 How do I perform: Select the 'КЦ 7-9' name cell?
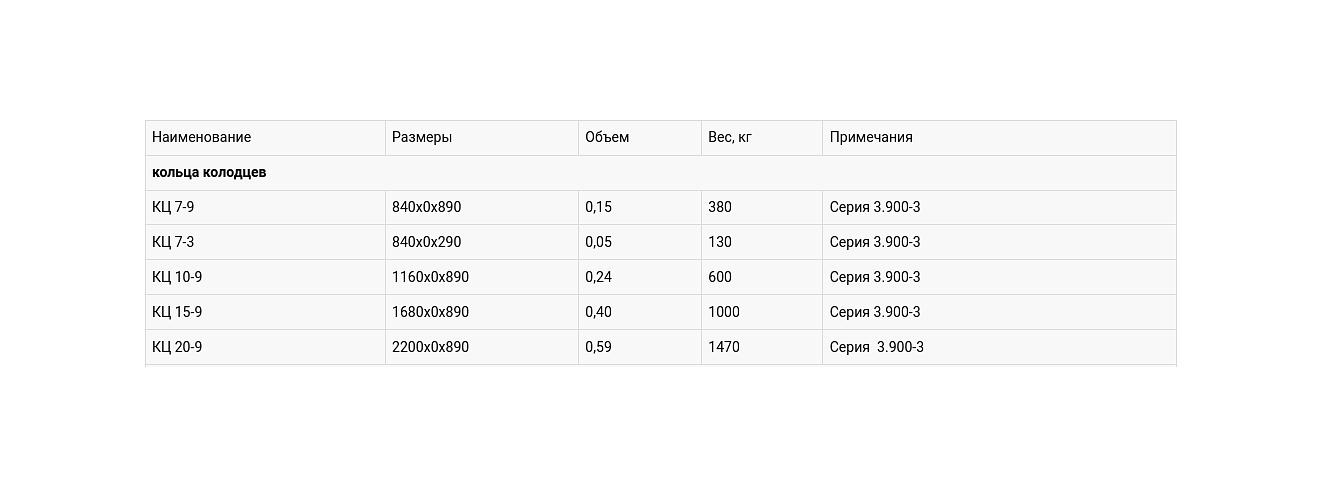(x=173, y=208)
